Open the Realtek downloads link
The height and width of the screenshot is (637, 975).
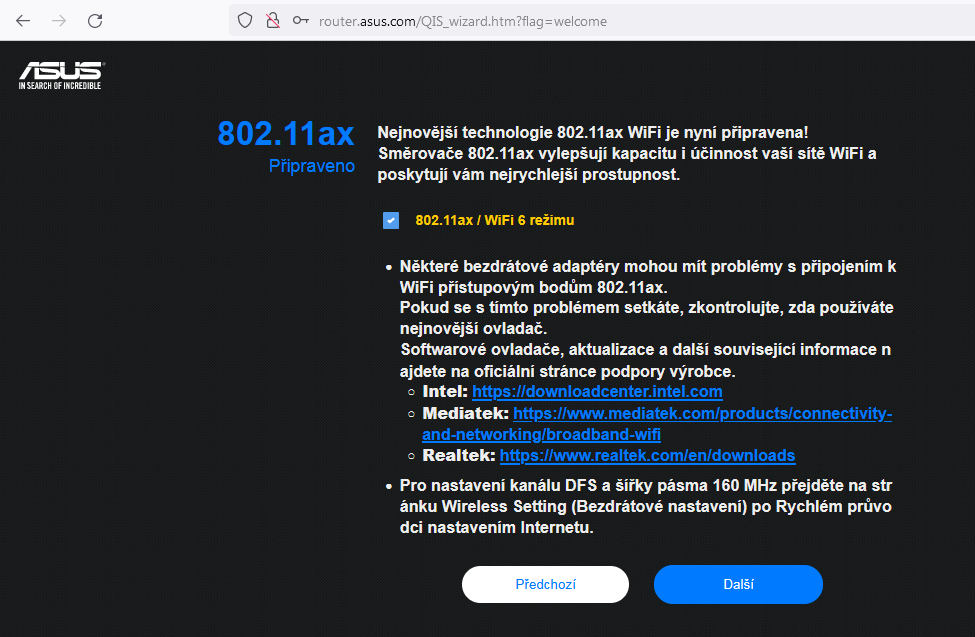(x=647, y=456)
